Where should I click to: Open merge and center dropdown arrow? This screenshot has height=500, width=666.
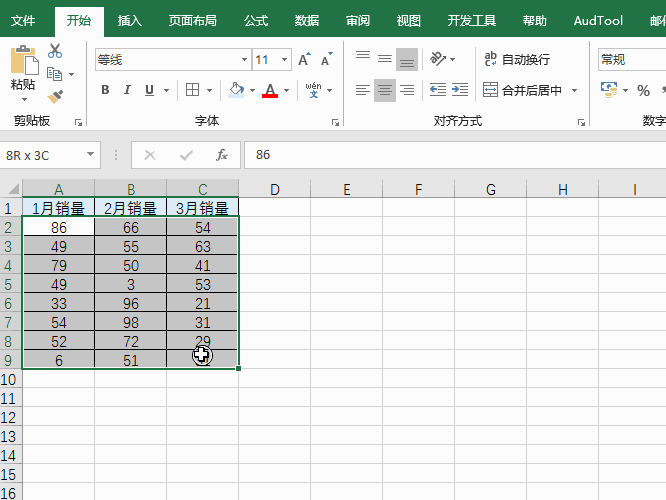tap(575, 90)
